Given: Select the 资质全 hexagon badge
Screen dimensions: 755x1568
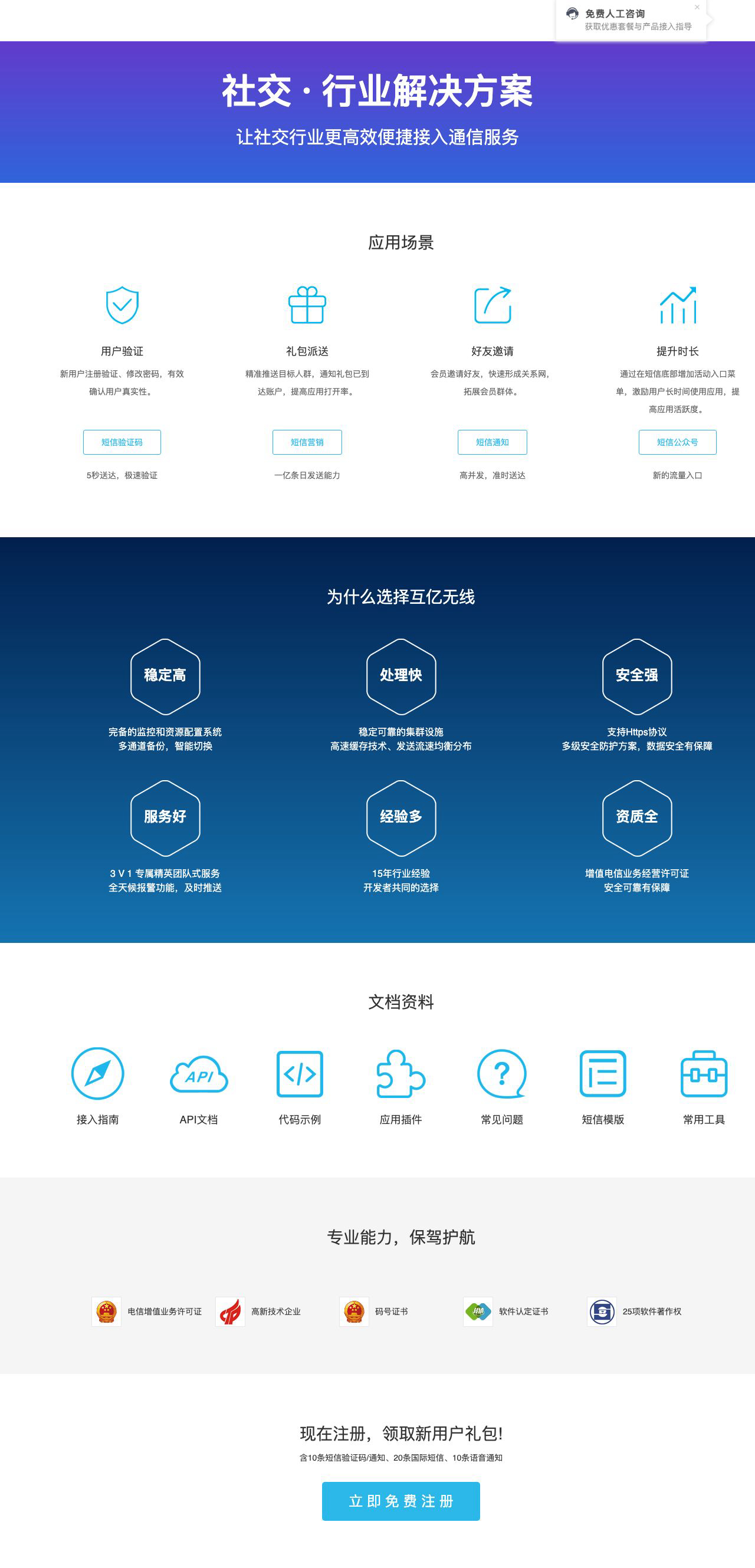Looking at the screenshot, I should (x=637, y=817).
